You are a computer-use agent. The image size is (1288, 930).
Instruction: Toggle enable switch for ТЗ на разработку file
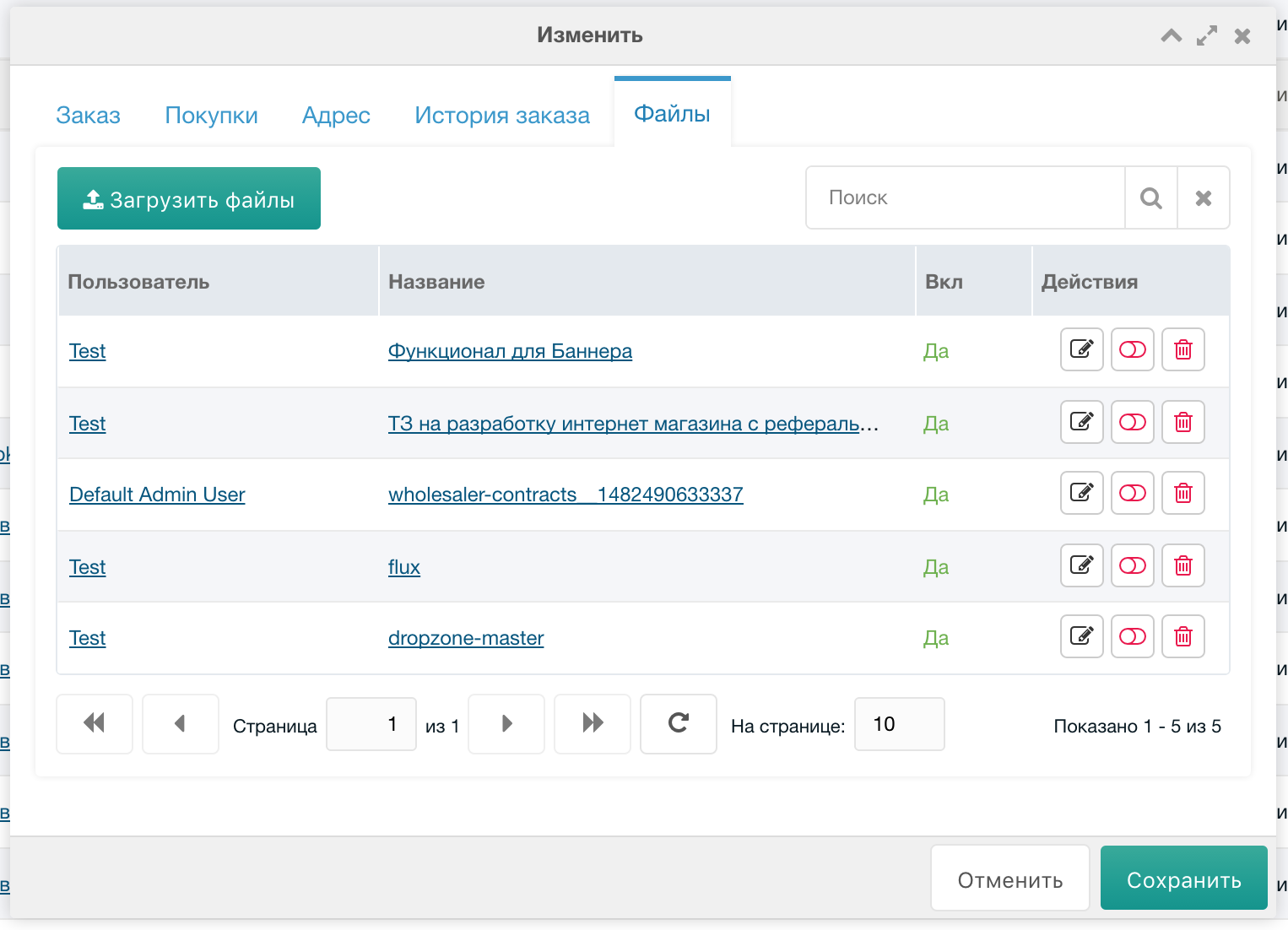coord(1132,422)
